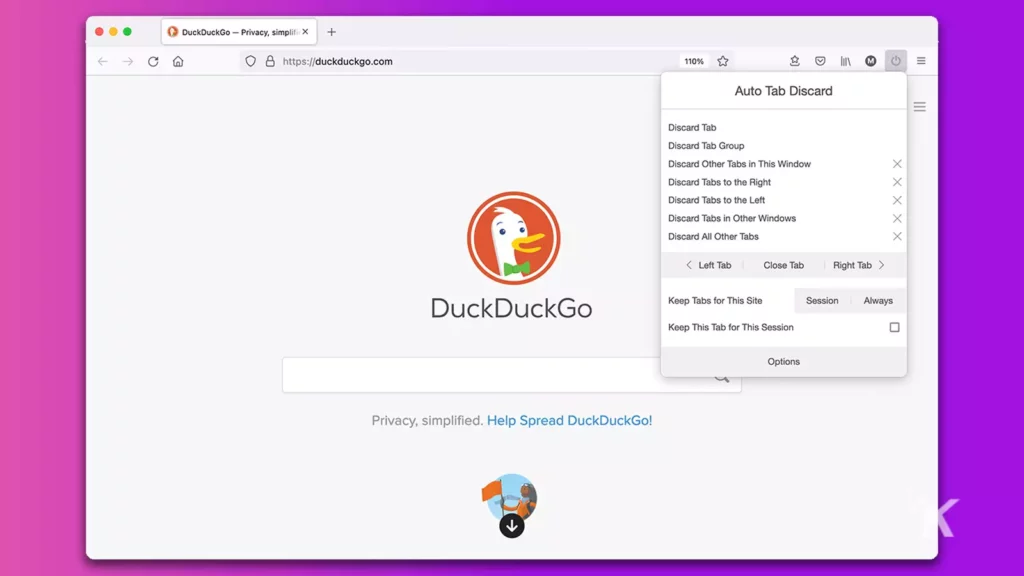1024x576 pixels.
Task: Enable Keep This Tab for This Session checkbox
Action: pyautogui.click(x=895, y=327)
